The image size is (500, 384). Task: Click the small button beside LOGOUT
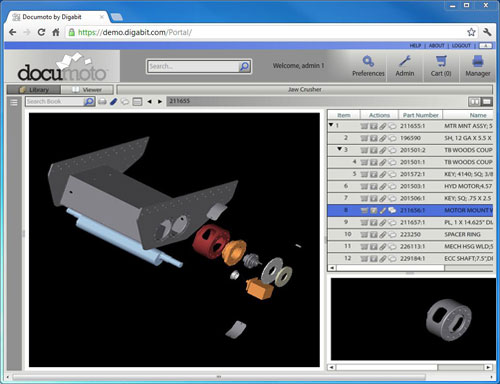pyautogui.click(x=485, y=46)
